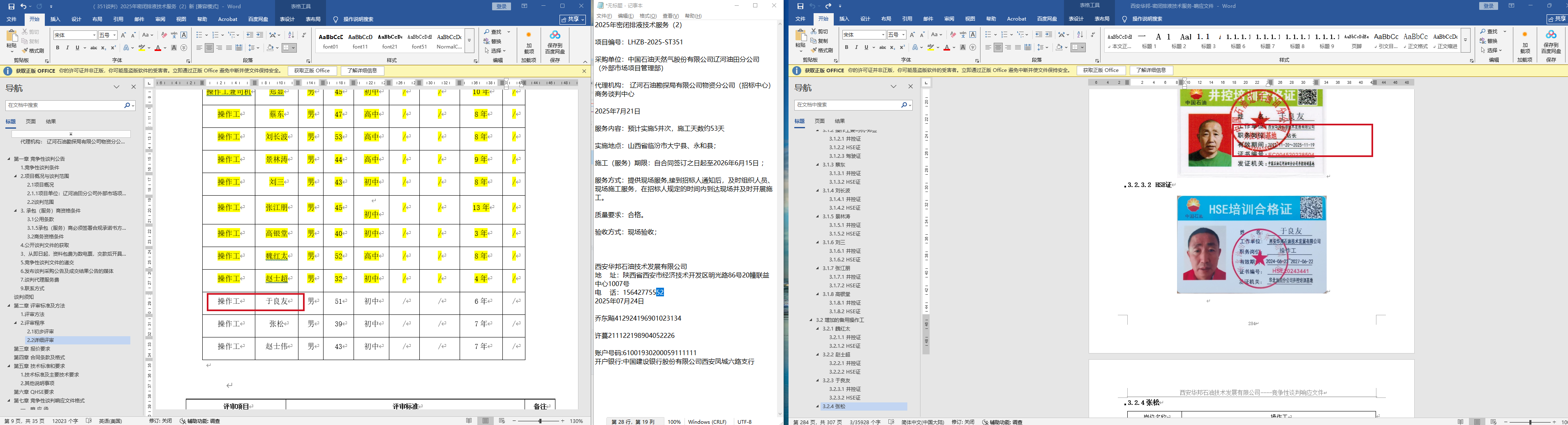Collapse '第二章 评审标准及方法' in left navigation
Image resolution: width=1568 pixels, height=425 pixels.
tap(9, 306)
